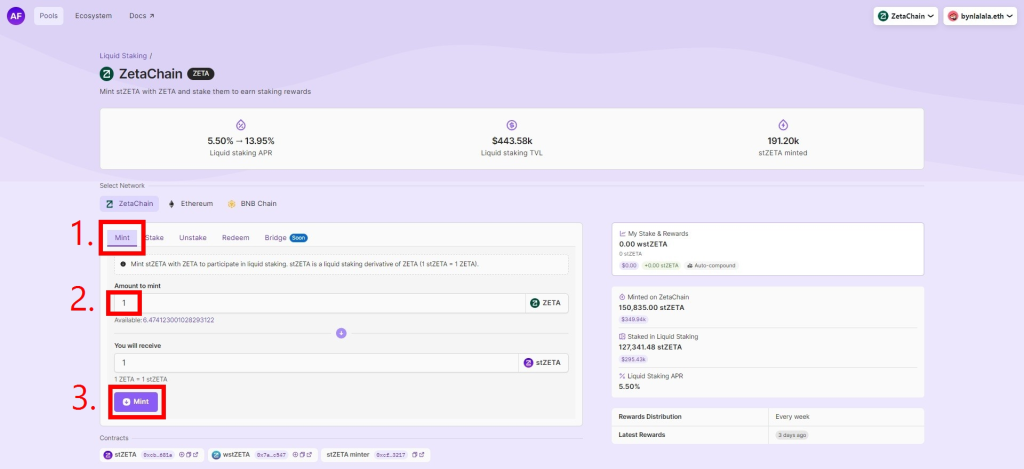The image size is (1024, 469).
Task: Copy the stZETA minter contract address
Action: tap(415, 455)
